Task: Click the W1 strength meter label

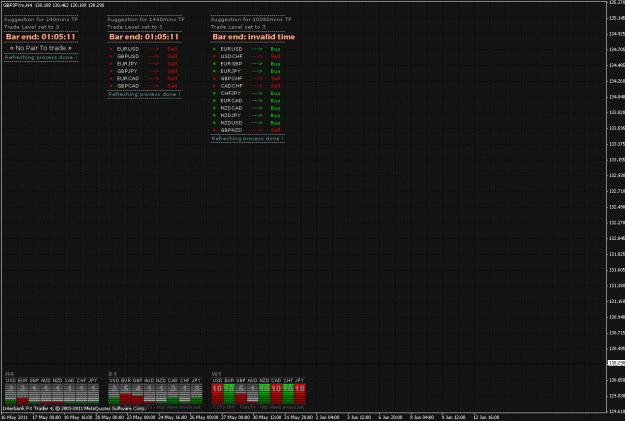Action: 216,374
